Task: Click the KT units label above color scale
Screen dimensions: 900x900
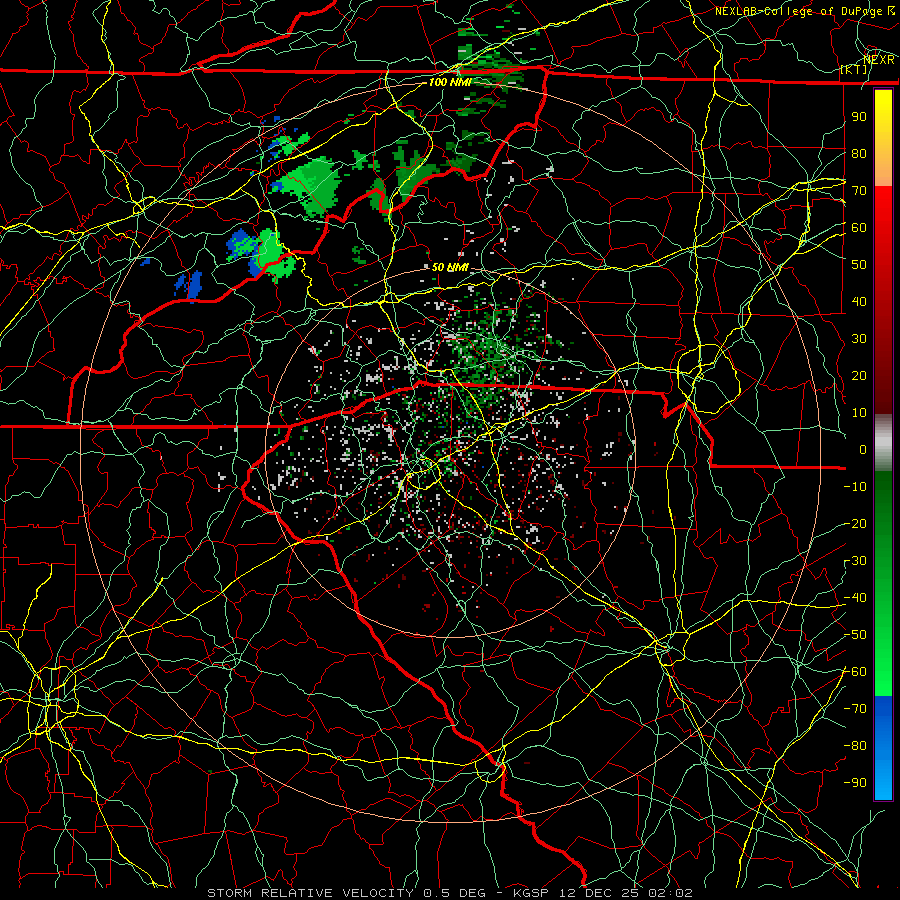Action: 854,69
